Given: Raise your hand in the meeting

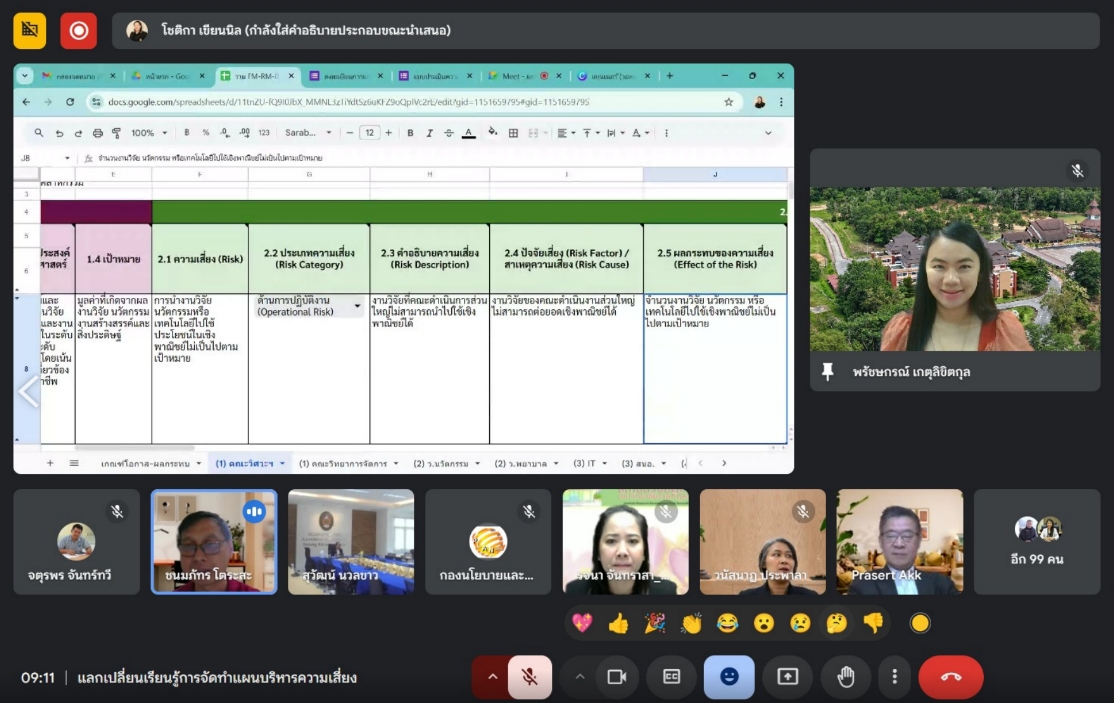Looking at the screenshot, I should click(x=845, y=677).
